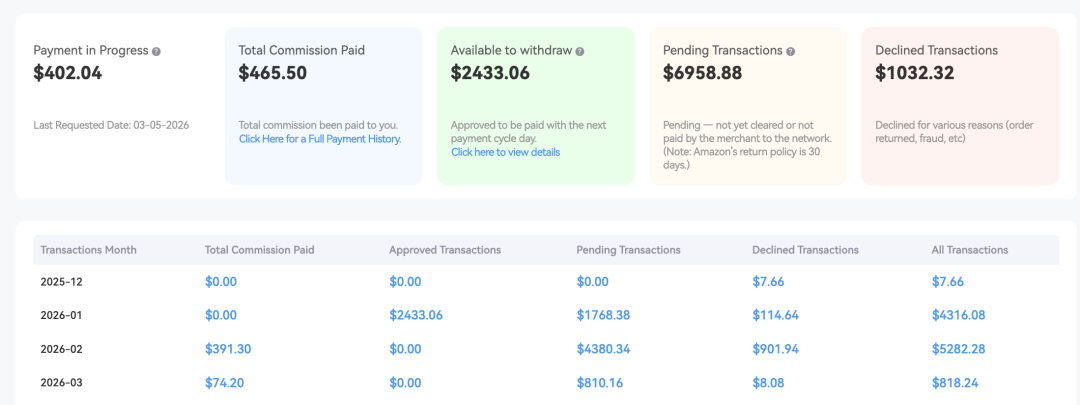The width and height of the screenshot is (1080, 405).
Task: Click help icon beside Available to withdraw
Action: [x=580, y=51]
